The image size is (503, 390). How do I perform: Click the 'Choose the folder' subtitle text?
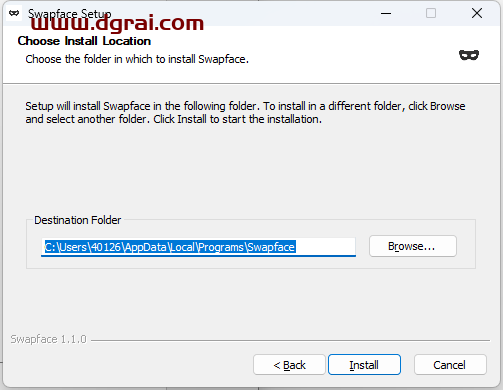pos(137,59)
